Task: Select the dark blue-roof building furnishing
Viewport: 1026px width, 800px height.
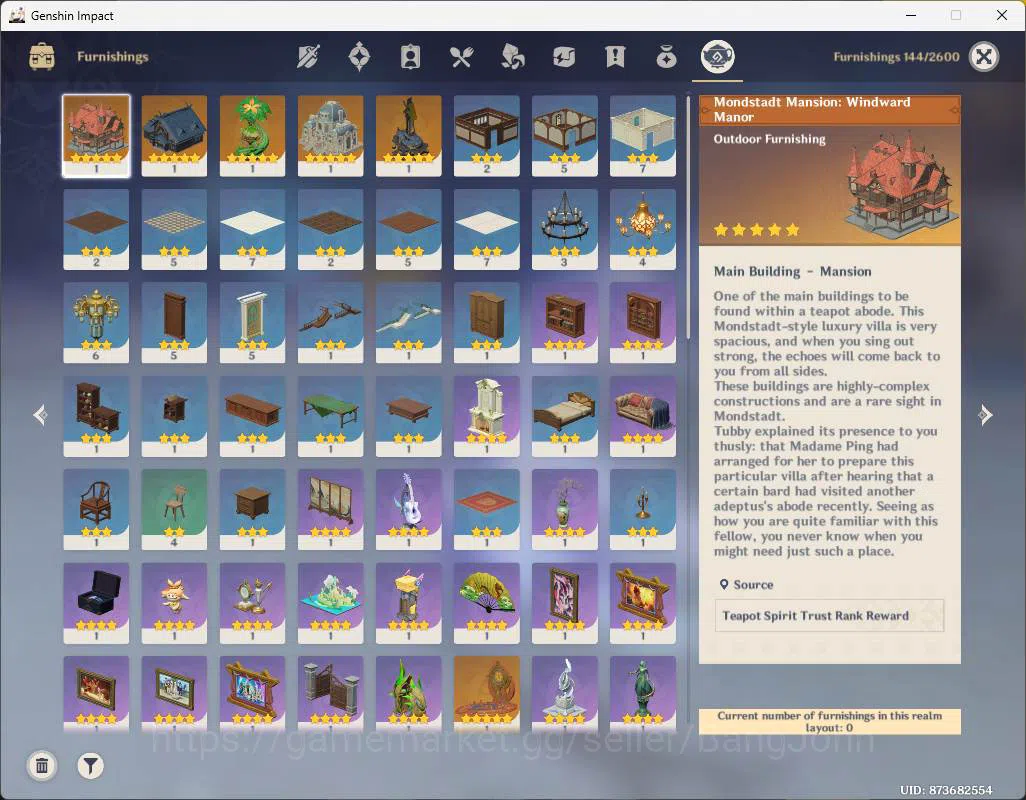Action: (174, 135)
